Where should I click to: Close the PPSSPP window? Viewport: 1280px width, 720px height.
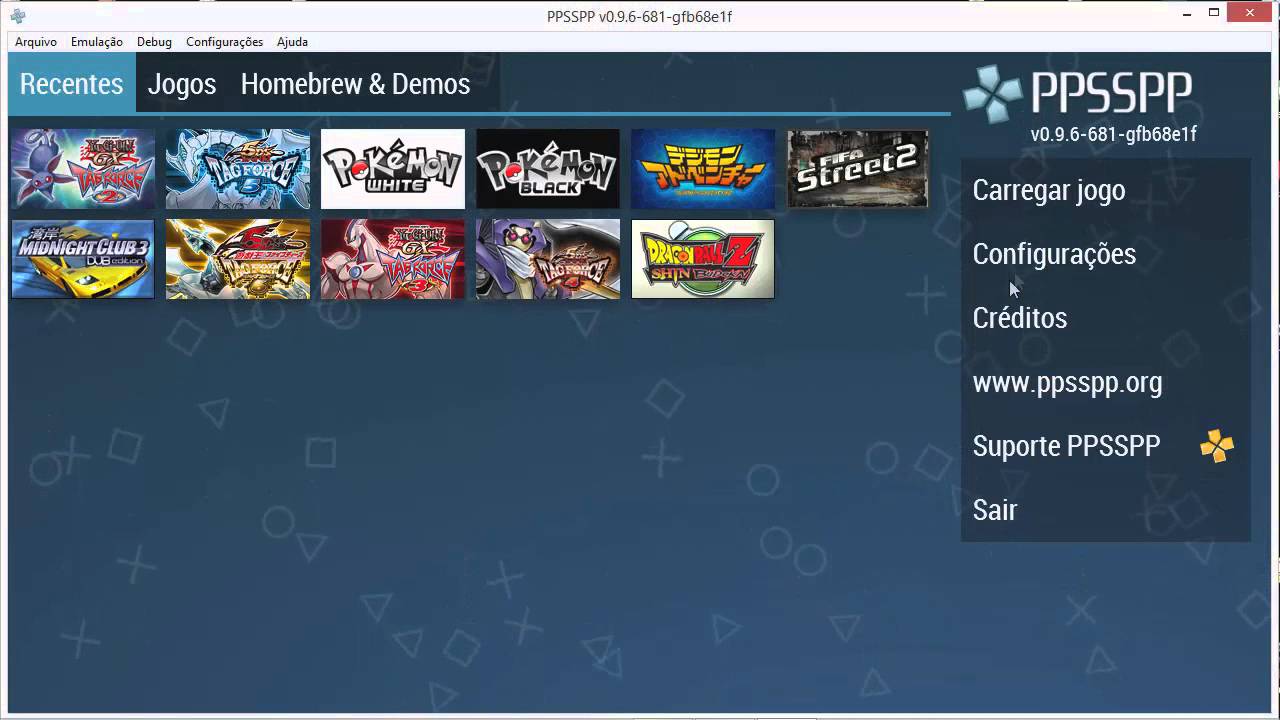[x=1250, y=13]
